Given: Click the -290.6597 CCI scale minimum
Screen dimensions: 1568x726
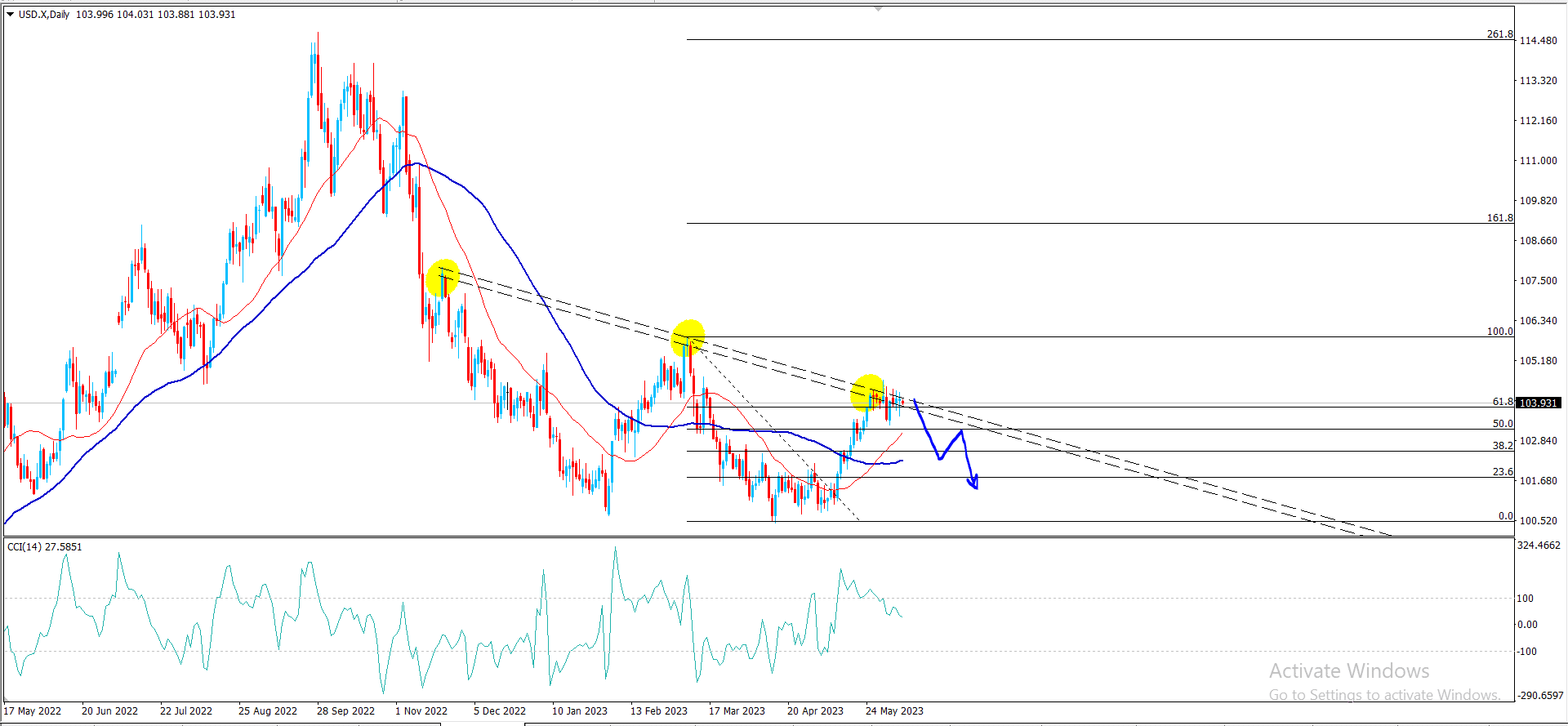Looking at the screenshot, I should [x=1541, y=696].
